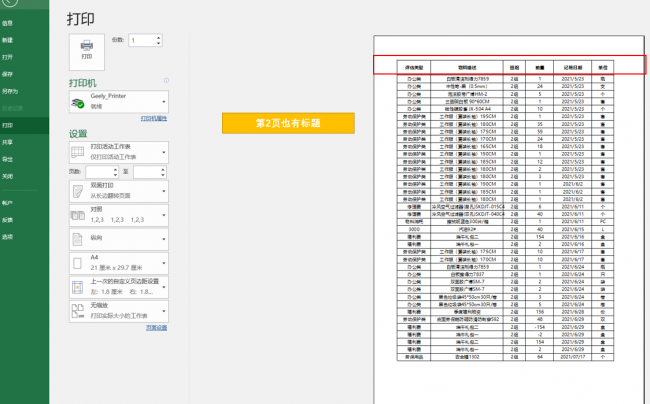Screen dimensions: 650x404
Task: Click the A4 paper size icon
Action: [x=78, y=263]
